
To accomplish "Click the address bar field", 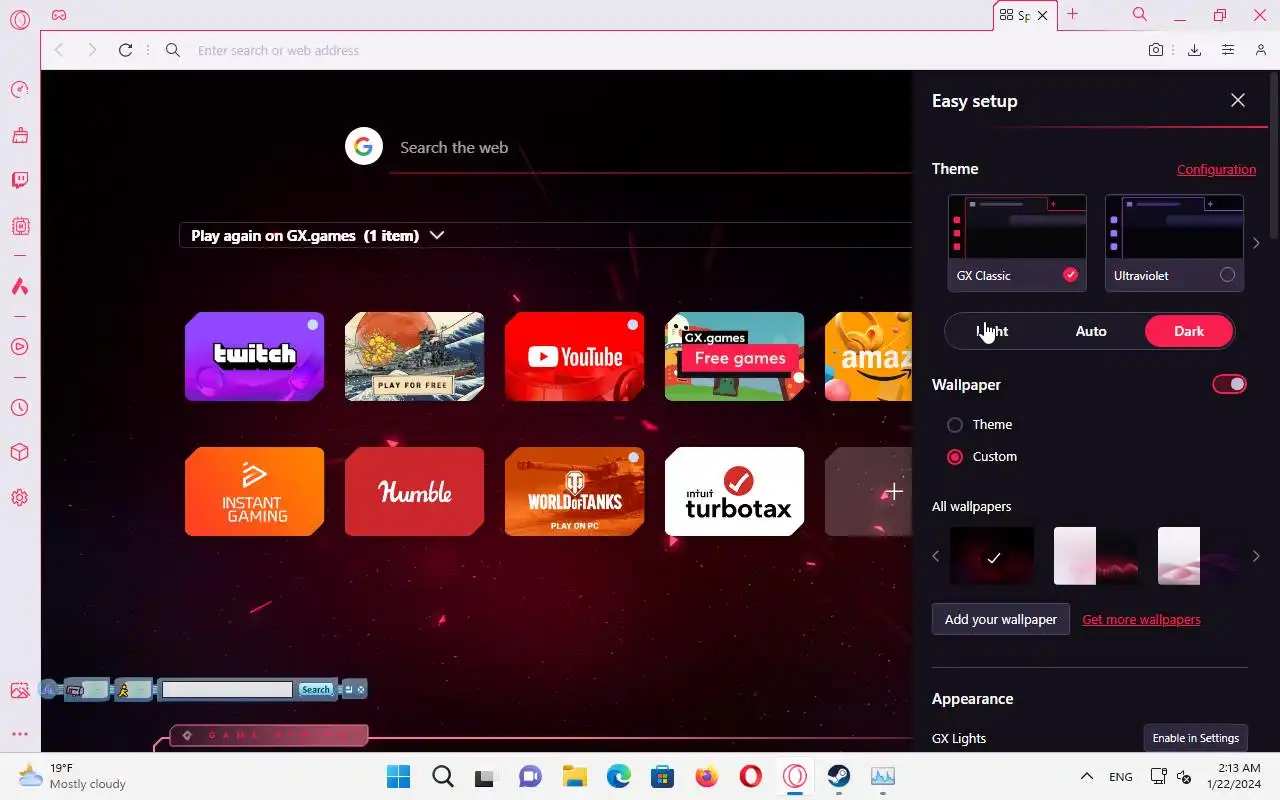I will (660, 50).
